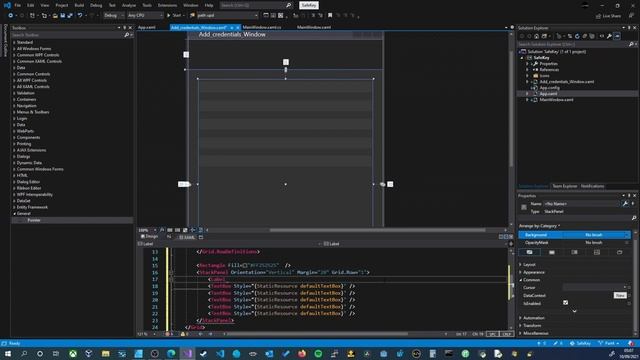This screenshot has height=360, width=640.
Task: Open the File menu
Action: point(18,5)
